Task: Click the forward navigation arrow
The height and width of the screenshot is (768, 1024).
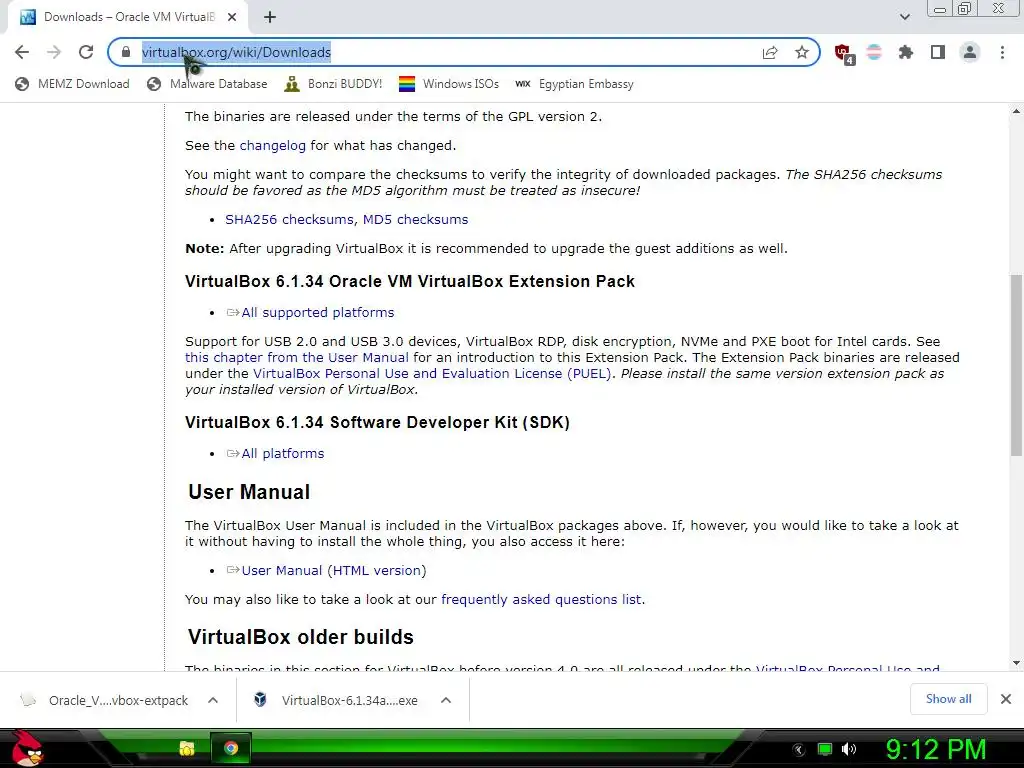Action: click(54, 52)
